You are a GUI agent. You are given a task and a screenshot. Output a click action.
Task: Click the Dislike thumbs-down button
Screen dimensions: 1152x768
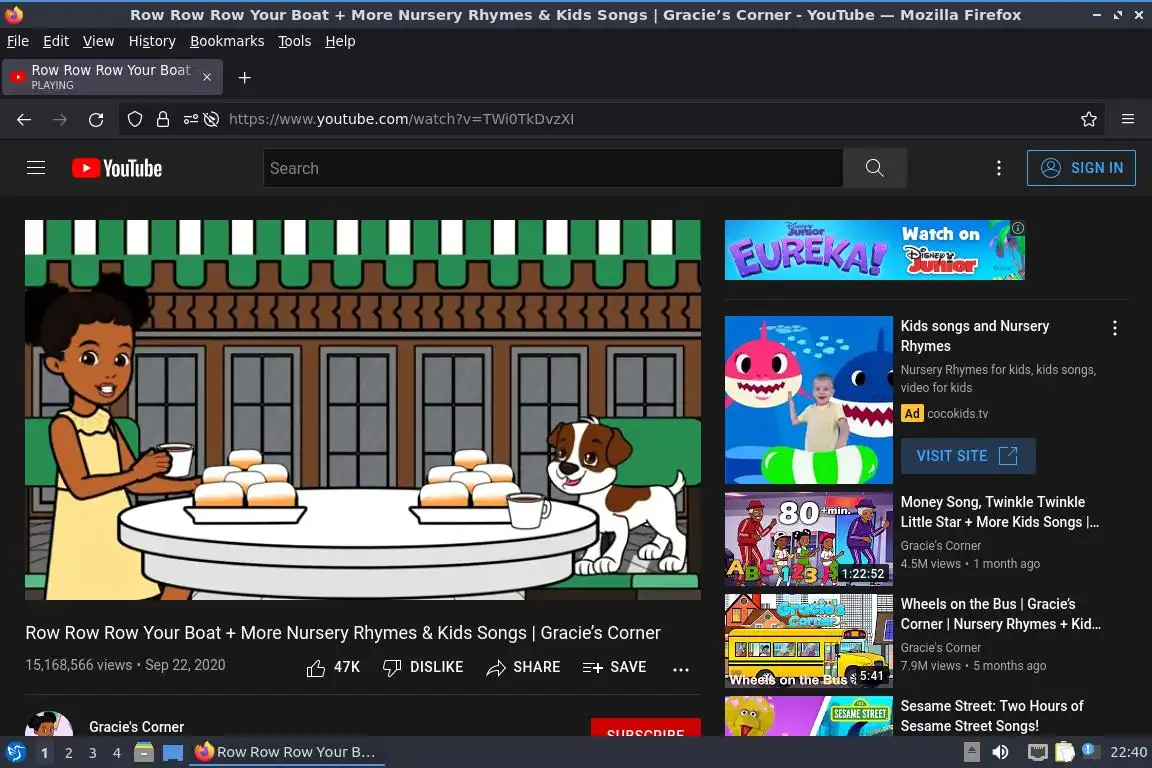coord(423,667)
